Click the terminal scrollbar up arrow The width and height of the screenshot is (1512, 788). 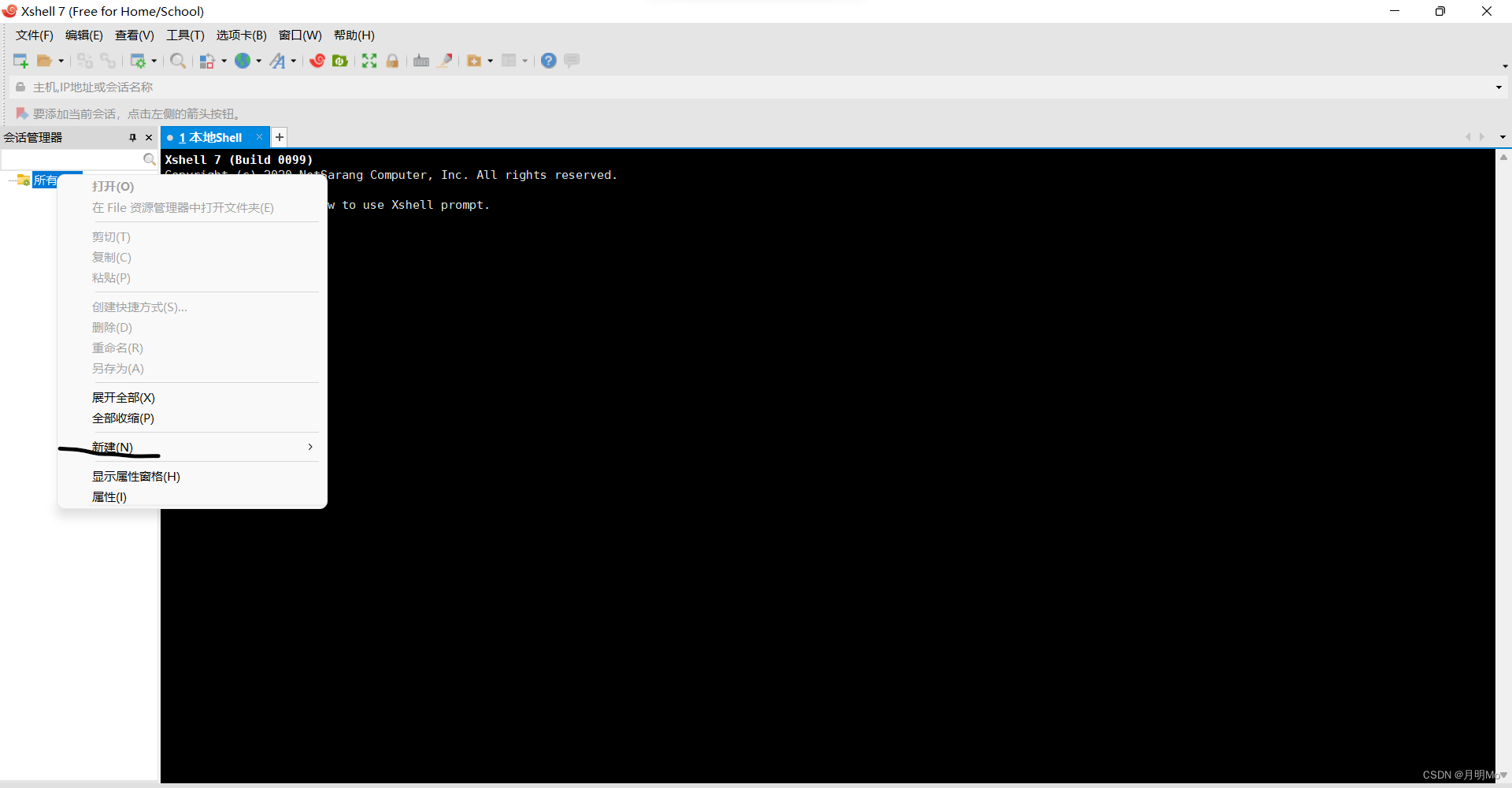tap(1503, 158)
